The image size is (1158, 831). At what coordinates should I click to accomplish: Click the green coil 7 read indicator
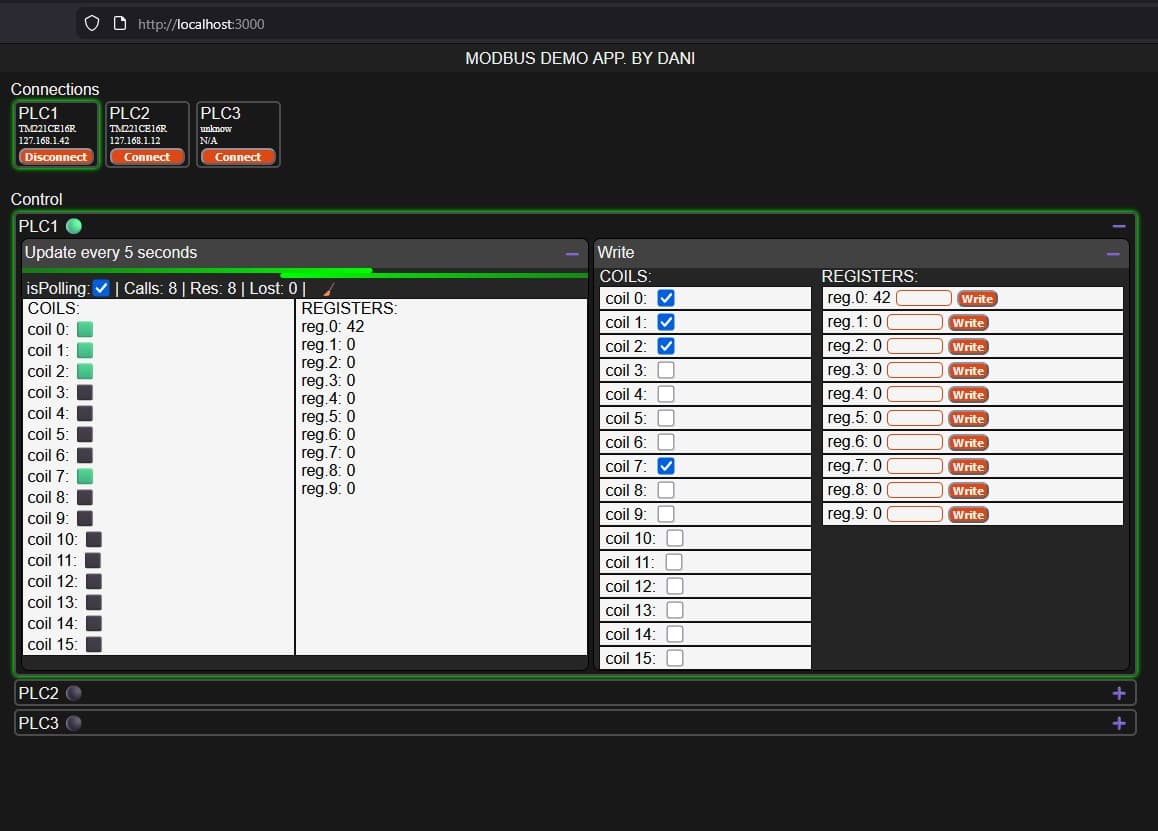click(x=85, y=476)
